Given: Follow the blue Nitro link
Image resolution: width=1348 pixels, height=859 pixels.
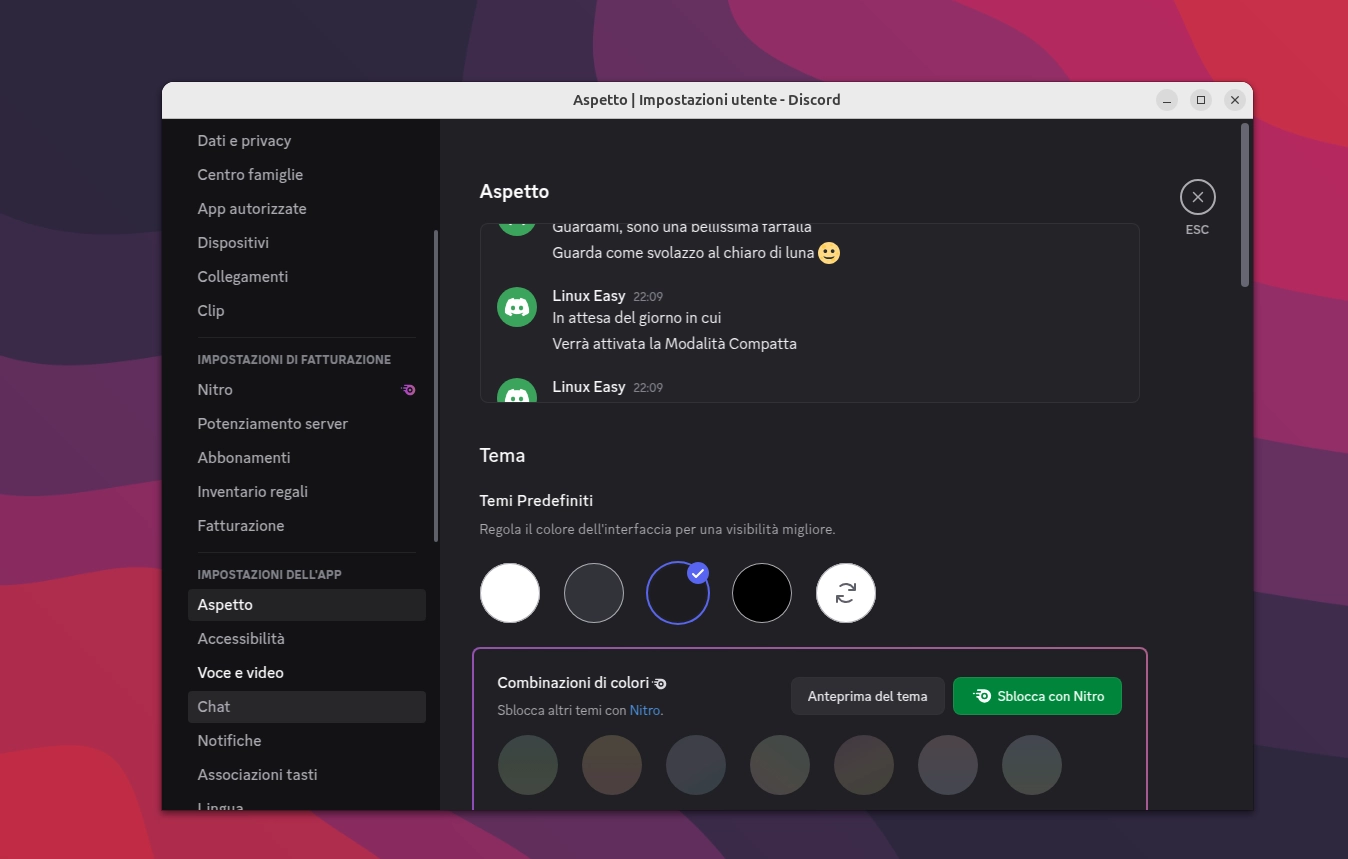Looking at the screenshot, I should [x=645, y=711].
